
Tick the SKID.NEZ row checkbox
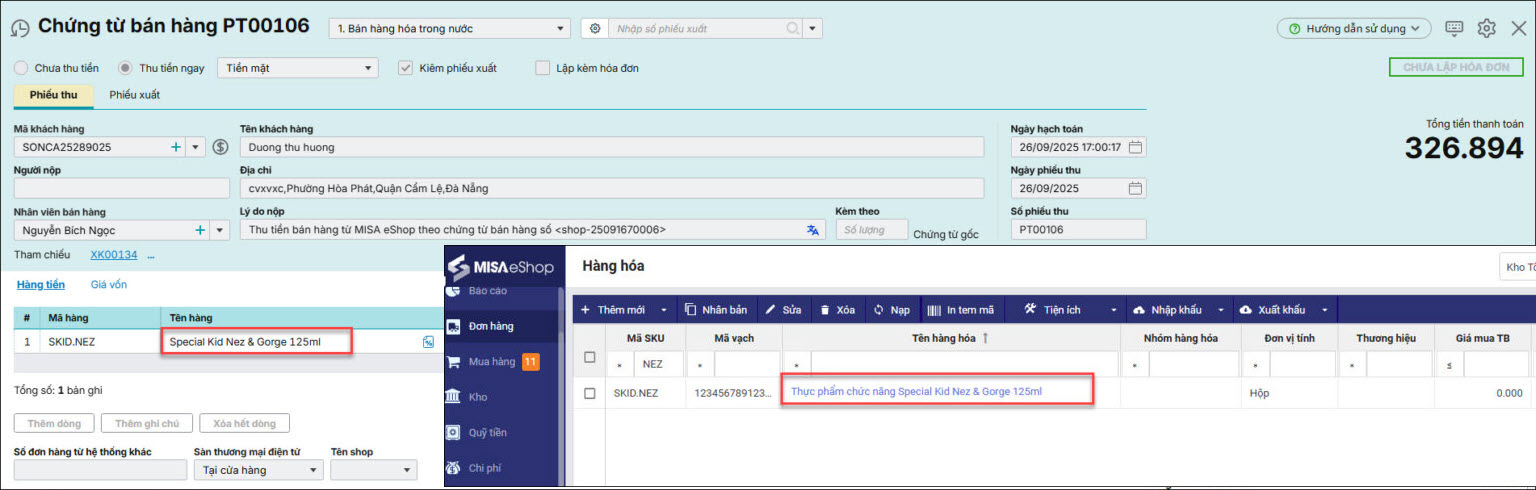pyautogui.click(x=589, y=393)
